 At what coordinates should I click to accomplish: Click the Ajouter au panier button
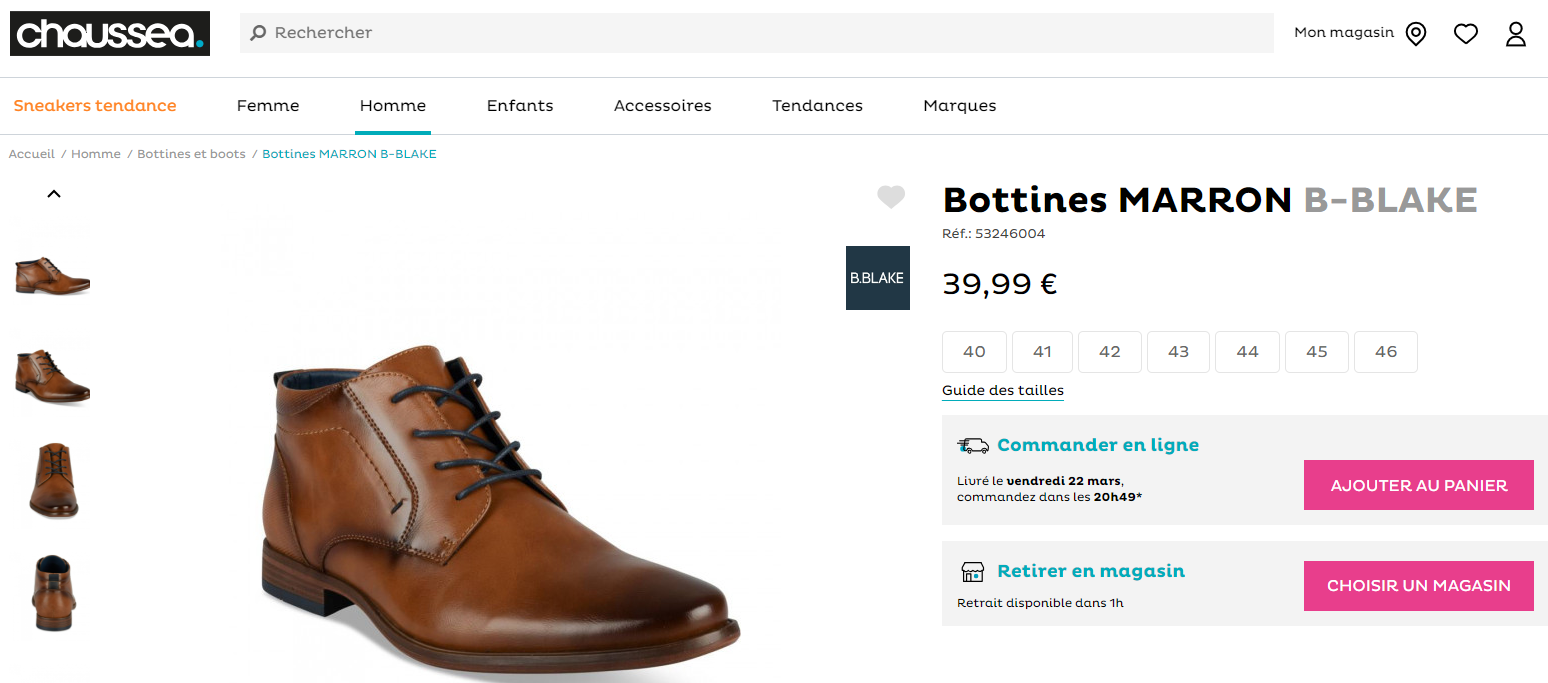[x=1419, y=485]
